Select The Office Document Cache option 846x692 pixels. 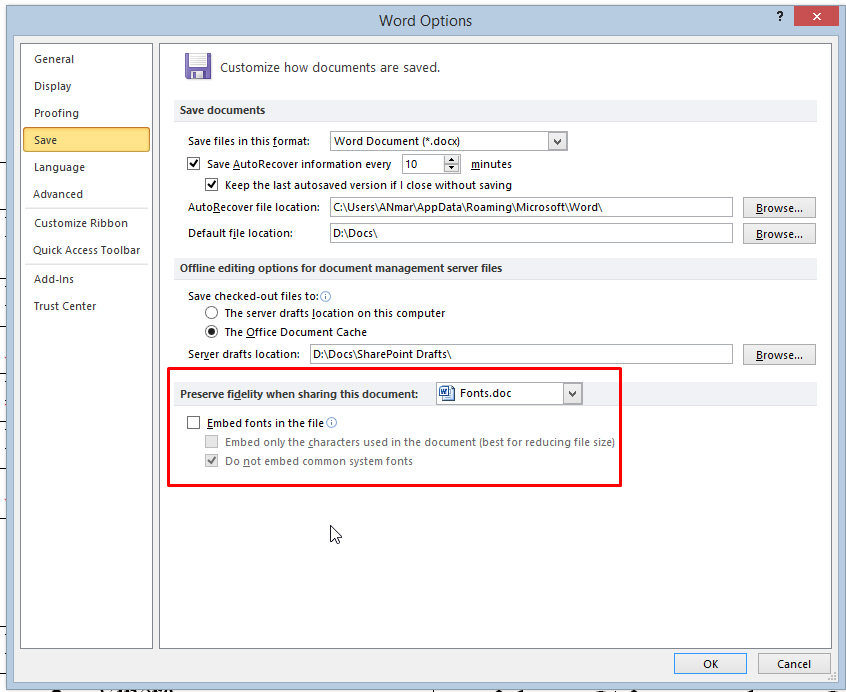tap(211, 332)
